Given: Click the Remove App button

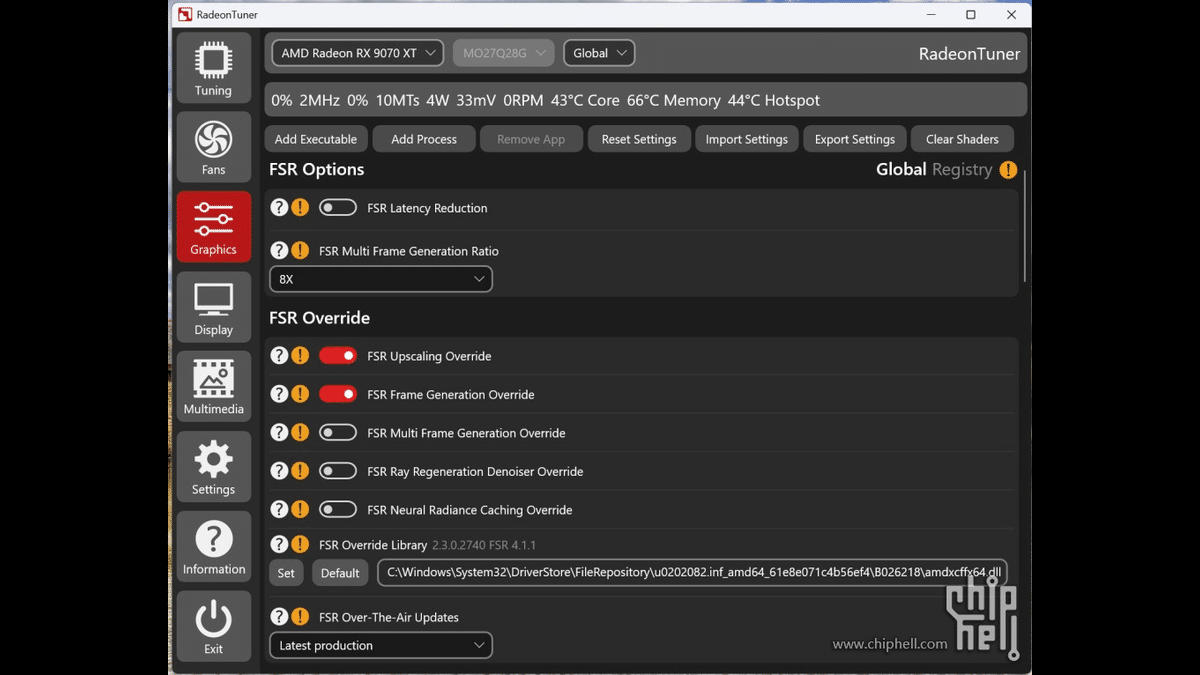Looking at the screenshot, I should tap(531, 139).
